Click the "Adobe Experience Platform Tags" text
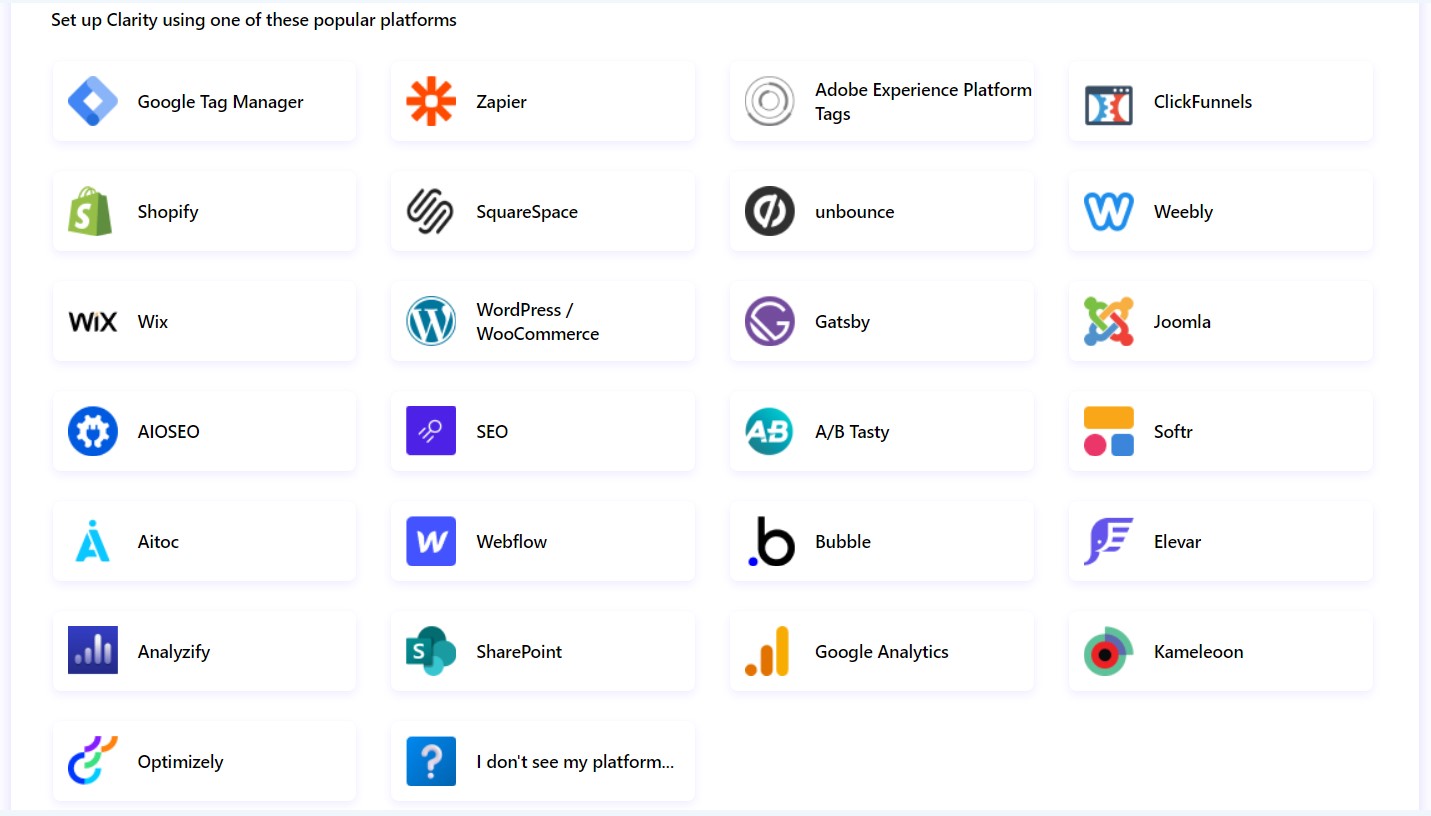1431x816 pixels. 923,102
